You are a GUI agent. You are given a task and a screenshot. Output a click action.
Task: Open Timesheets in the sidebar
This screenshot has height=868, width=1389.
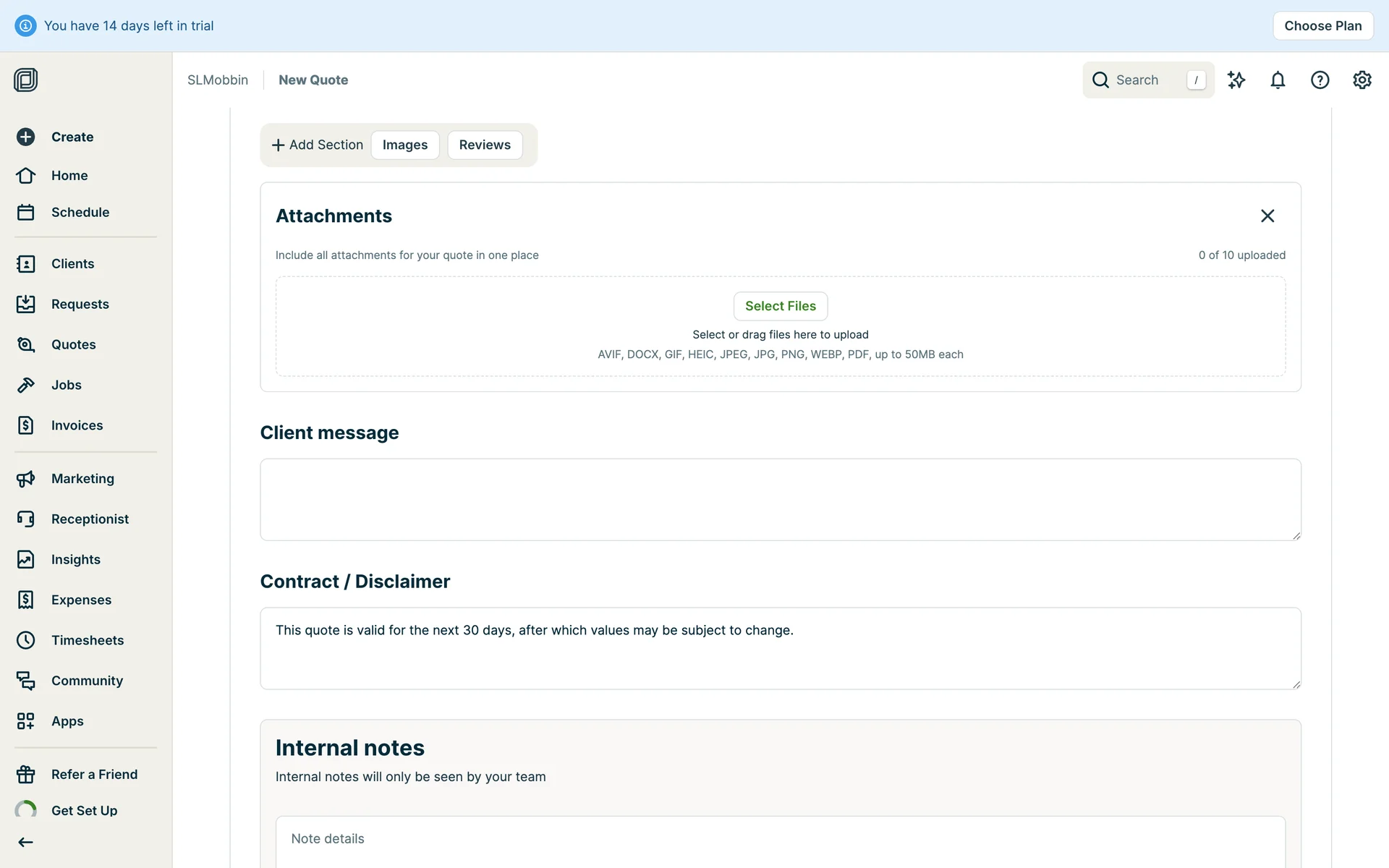[x=87, y=641]
